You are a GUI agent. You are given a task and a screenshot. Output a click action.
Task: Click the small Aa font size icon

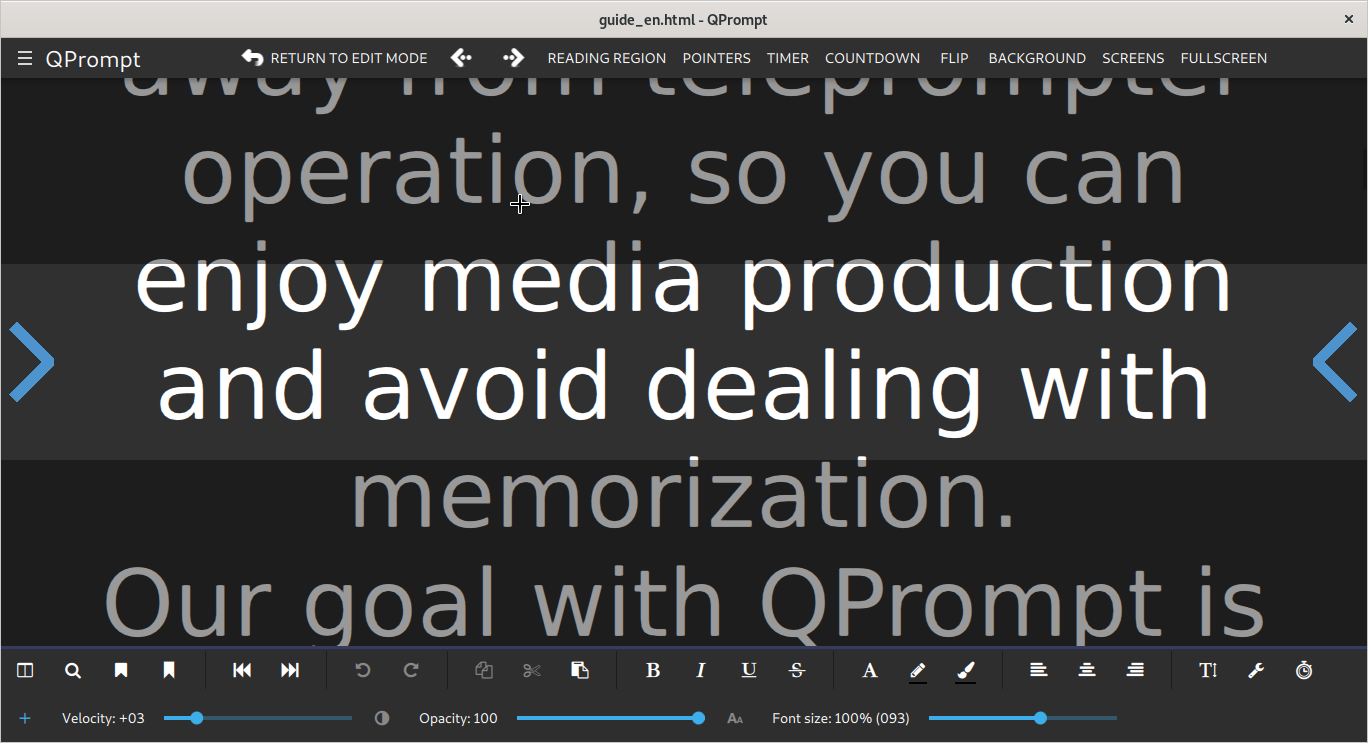(735, 718)
